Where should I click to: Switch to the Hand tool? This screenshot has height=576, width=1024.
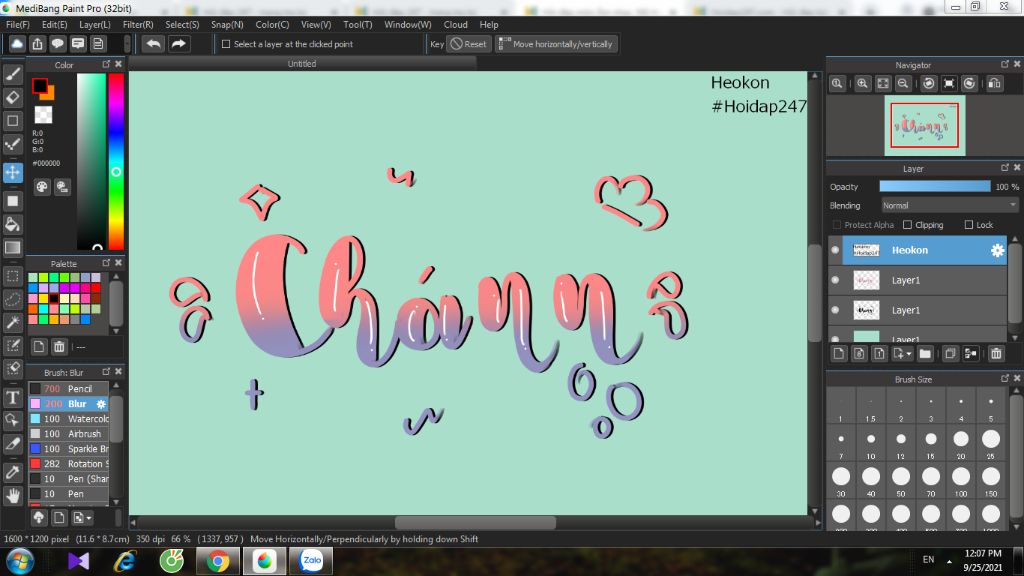click(12, 496)
